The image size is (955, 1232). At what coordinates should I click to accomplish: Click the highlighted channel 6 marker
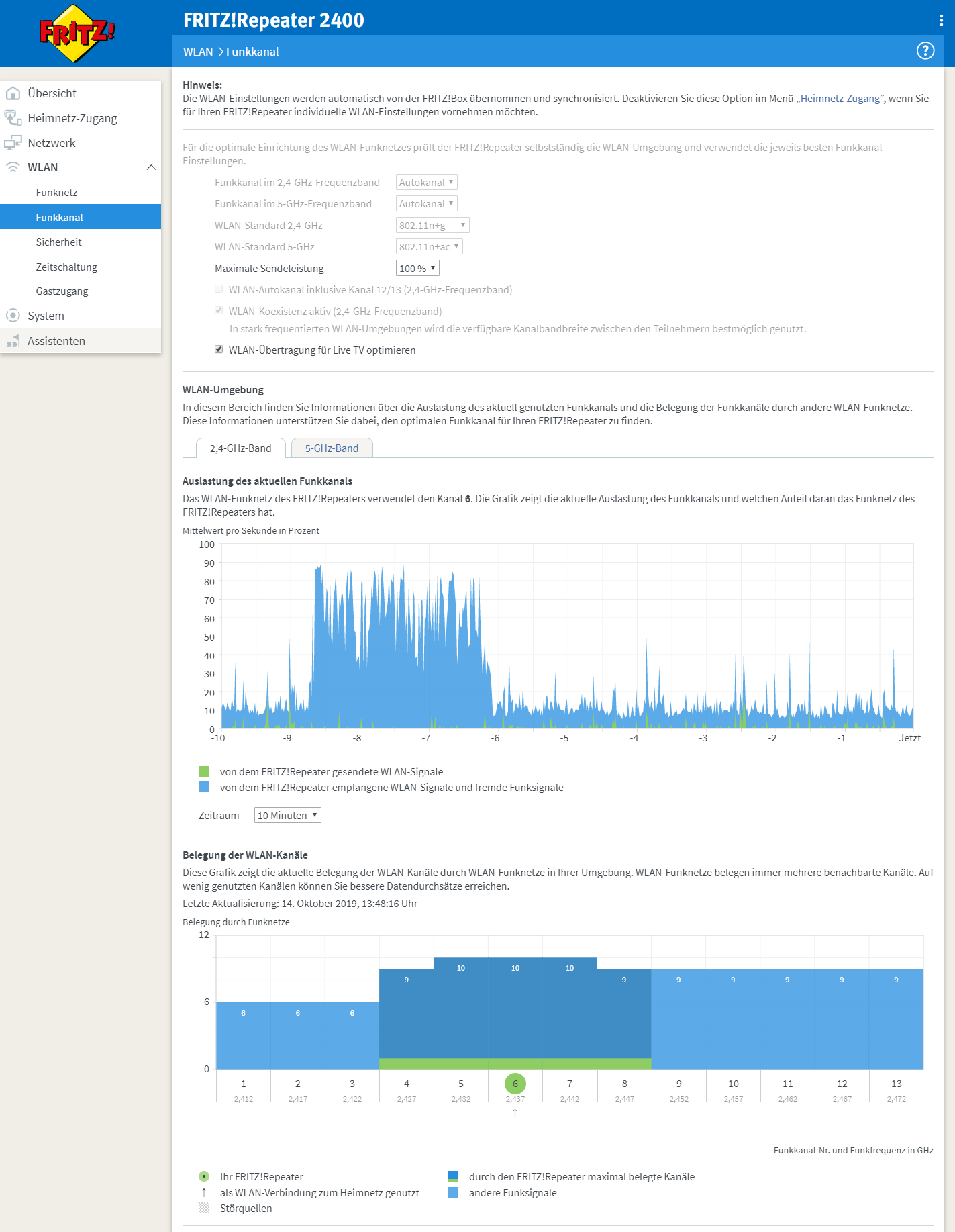[x=515, y=1084]
